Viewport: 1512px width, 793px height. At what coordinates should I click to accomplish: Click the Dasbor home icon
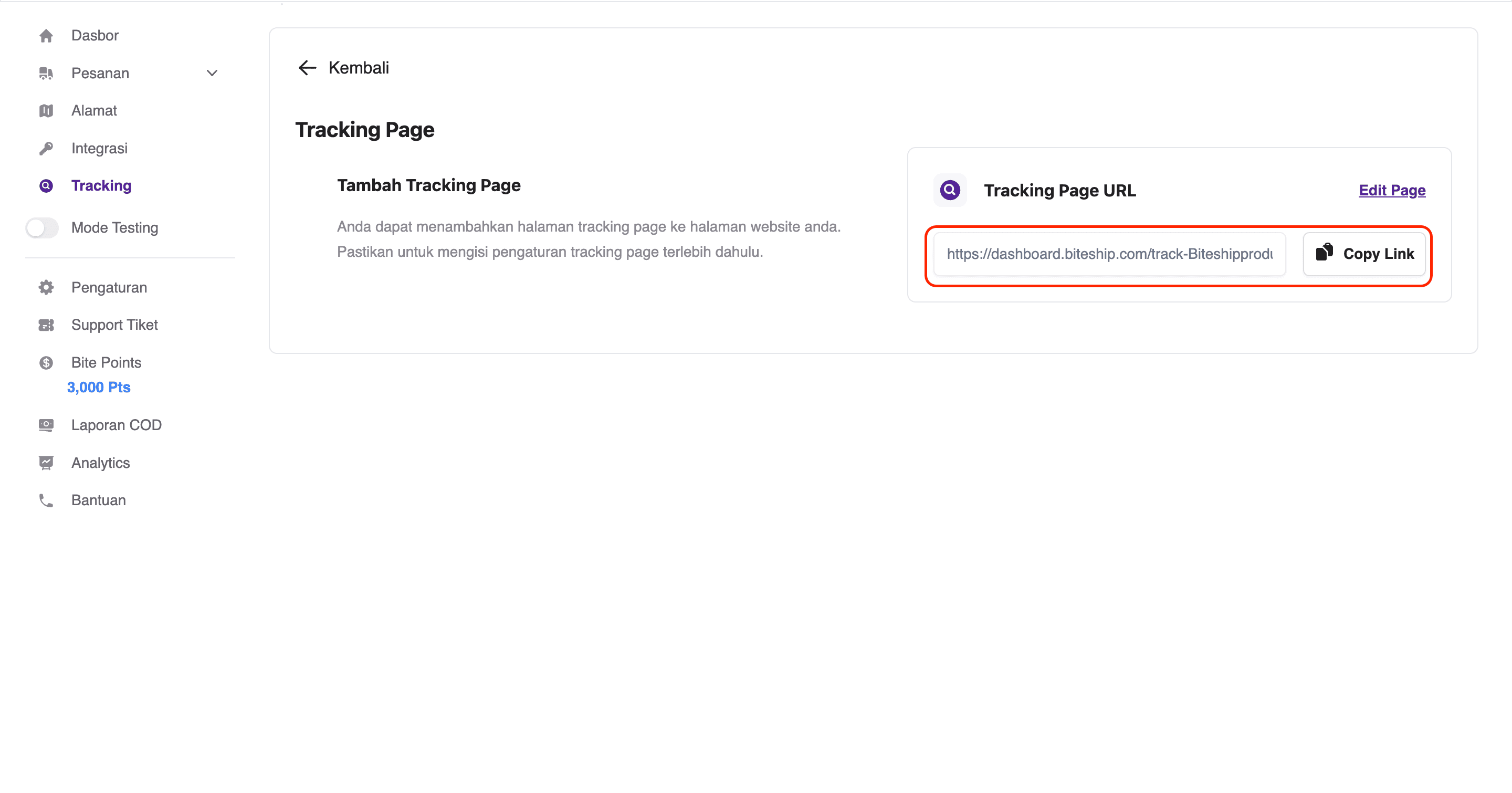[46, 36]
